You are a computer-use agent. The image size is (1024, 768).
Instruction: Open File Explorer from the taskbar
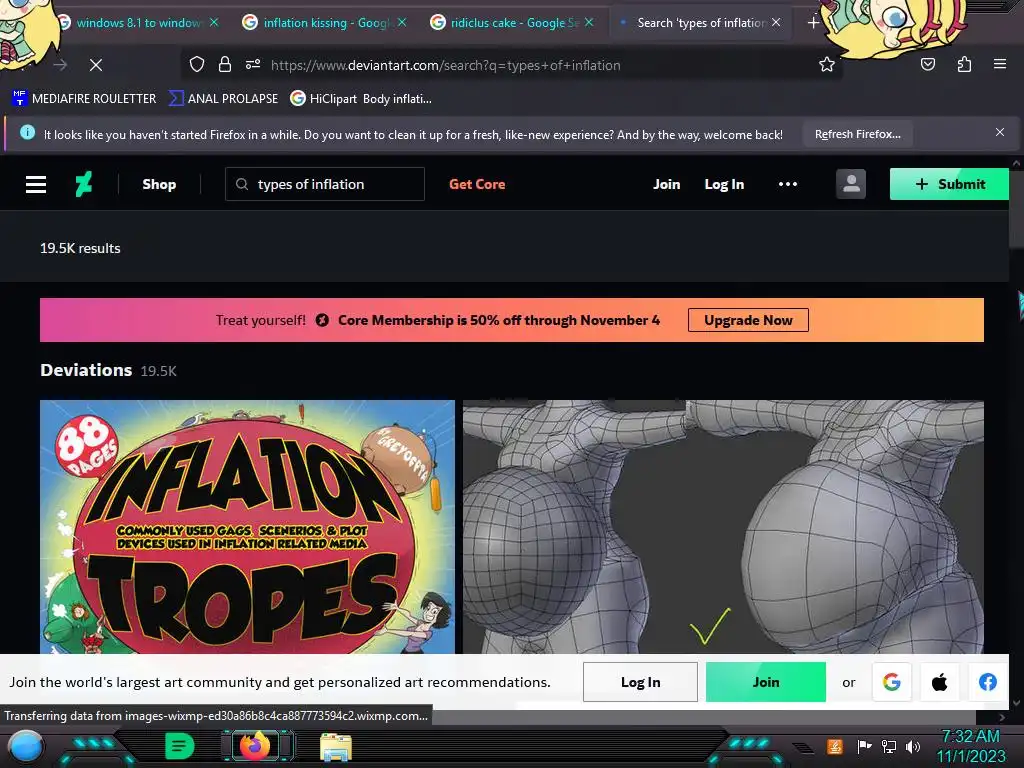point(336,747)
